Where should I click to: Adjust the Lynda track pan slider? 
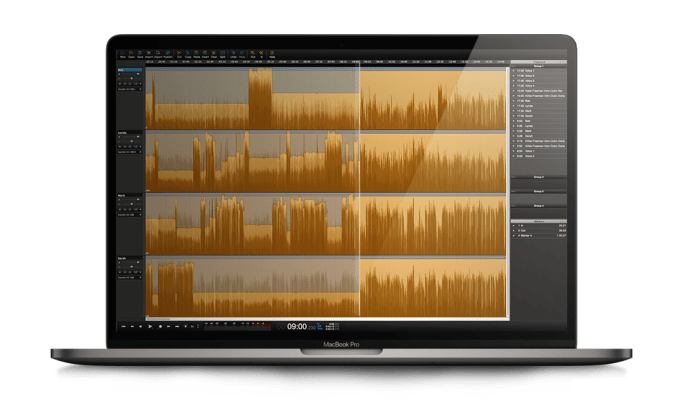[130, 141]
